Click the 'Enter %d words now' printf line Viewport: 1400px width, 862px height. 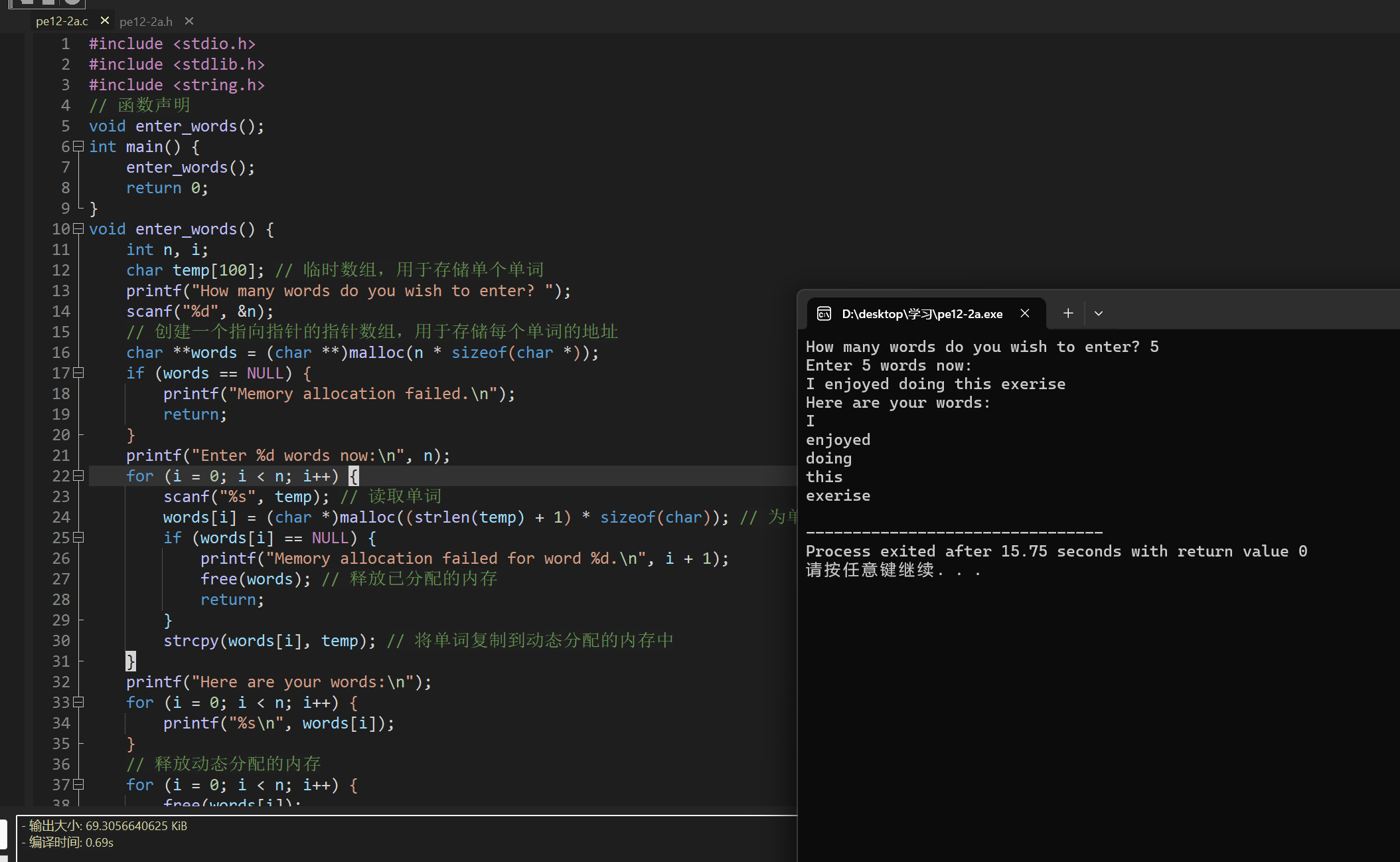pyautogui.click(x=288, y=456)
